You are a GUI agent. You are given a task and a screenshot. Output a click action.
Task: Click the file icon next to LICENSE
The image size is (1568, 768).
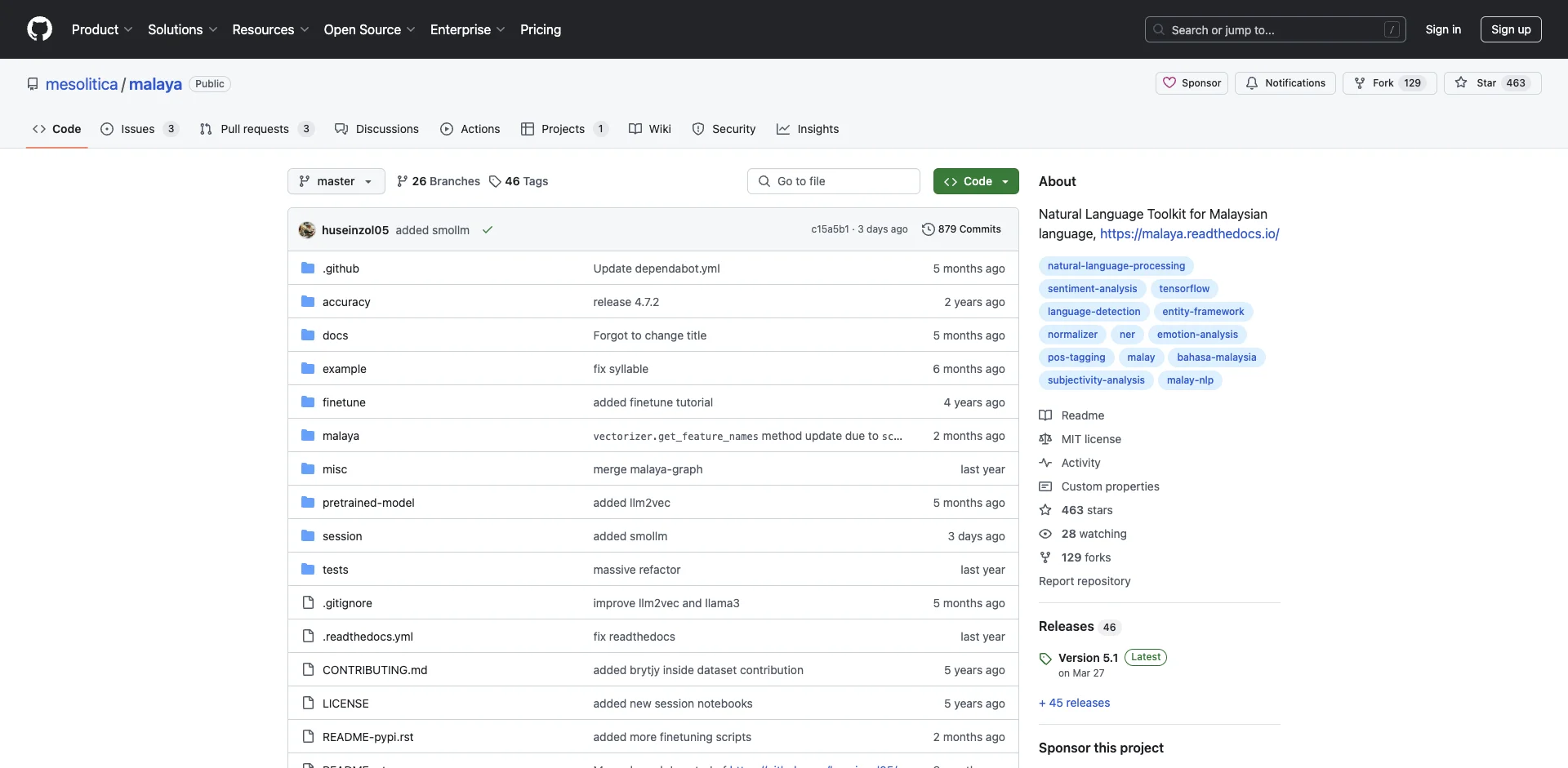coord(308,704)
